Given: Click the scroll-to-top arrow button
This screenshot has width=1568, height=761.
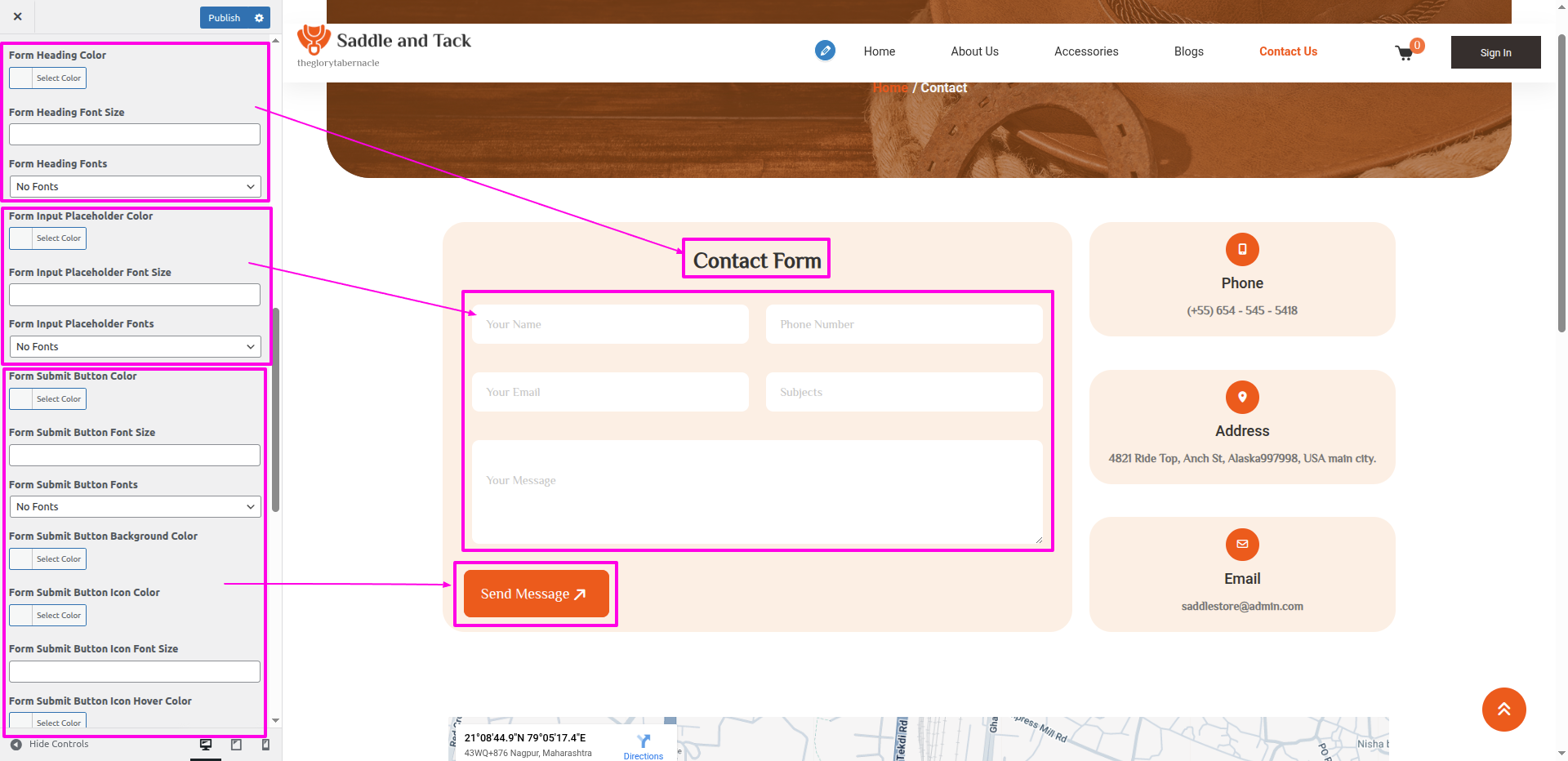Looking at the screenshot, I should tap(1503, 710).
